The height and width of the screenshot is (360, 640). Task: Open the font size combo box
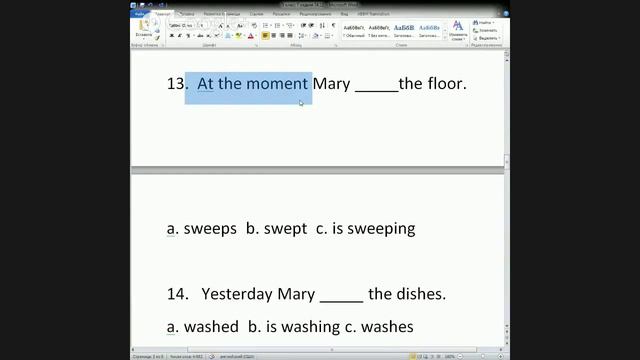tap(204, 26)
